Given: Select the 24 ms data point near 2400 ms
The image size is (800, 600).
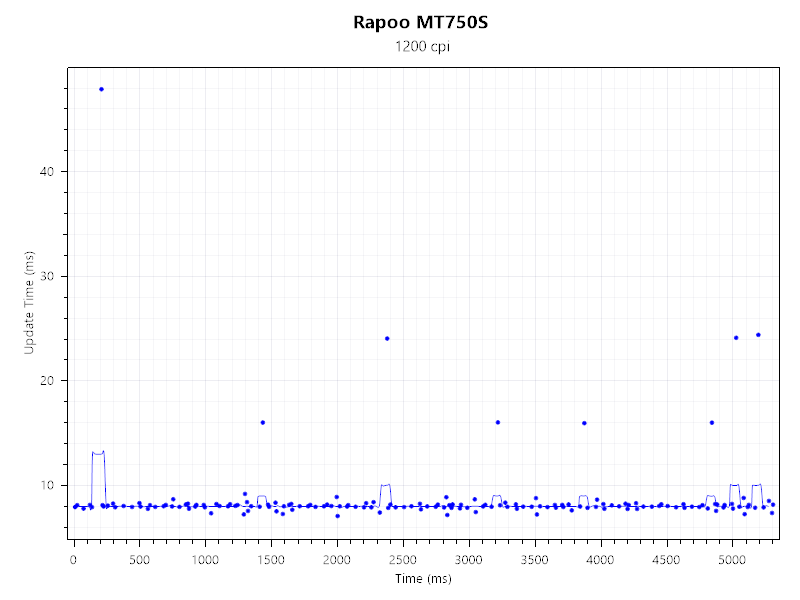Looking at the screenshot, I should [387, 339].
